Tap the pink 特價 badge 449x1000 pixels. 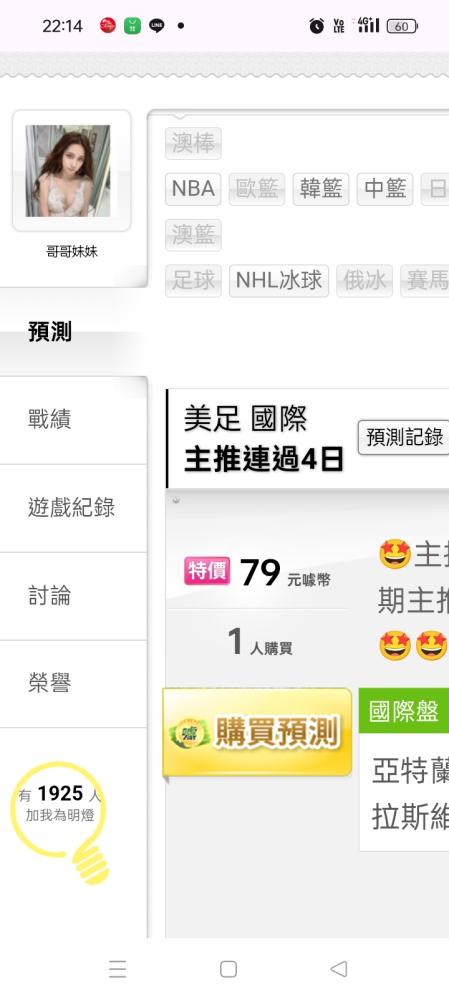(207, 571)
